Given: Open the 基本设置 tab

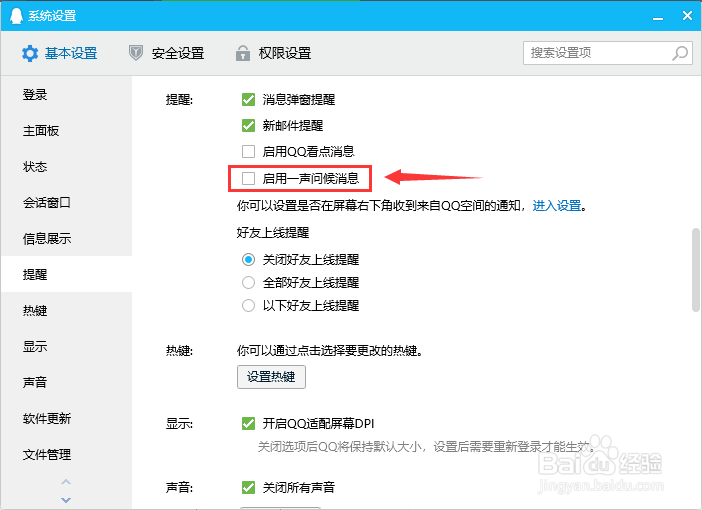Looking at the screenshot, I should pyautogui.click(x=60, y=53).
